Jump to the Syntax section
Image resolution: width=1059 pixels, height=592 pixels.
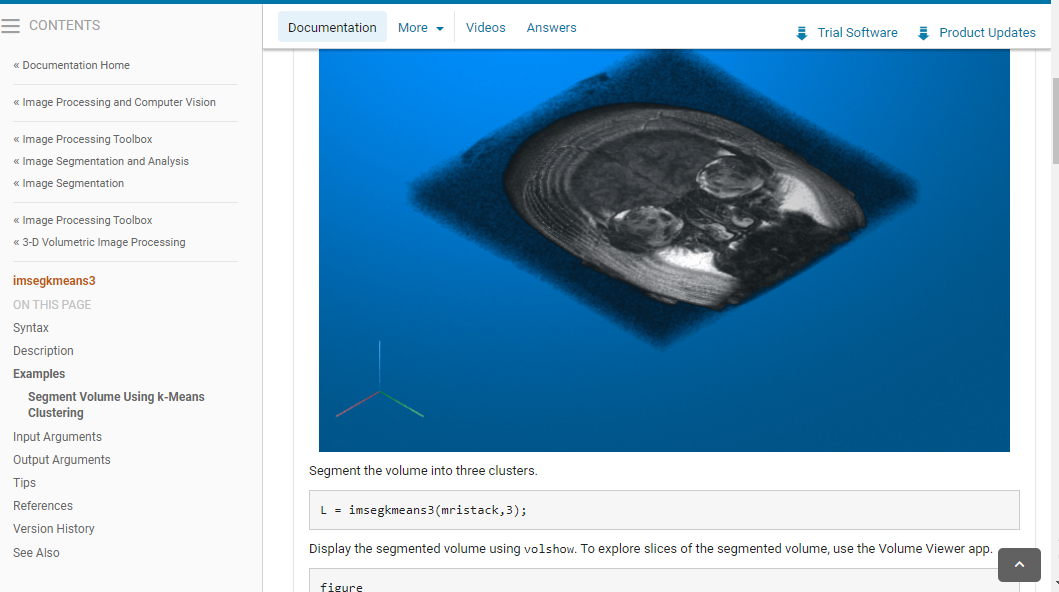[x=31, y=327]
